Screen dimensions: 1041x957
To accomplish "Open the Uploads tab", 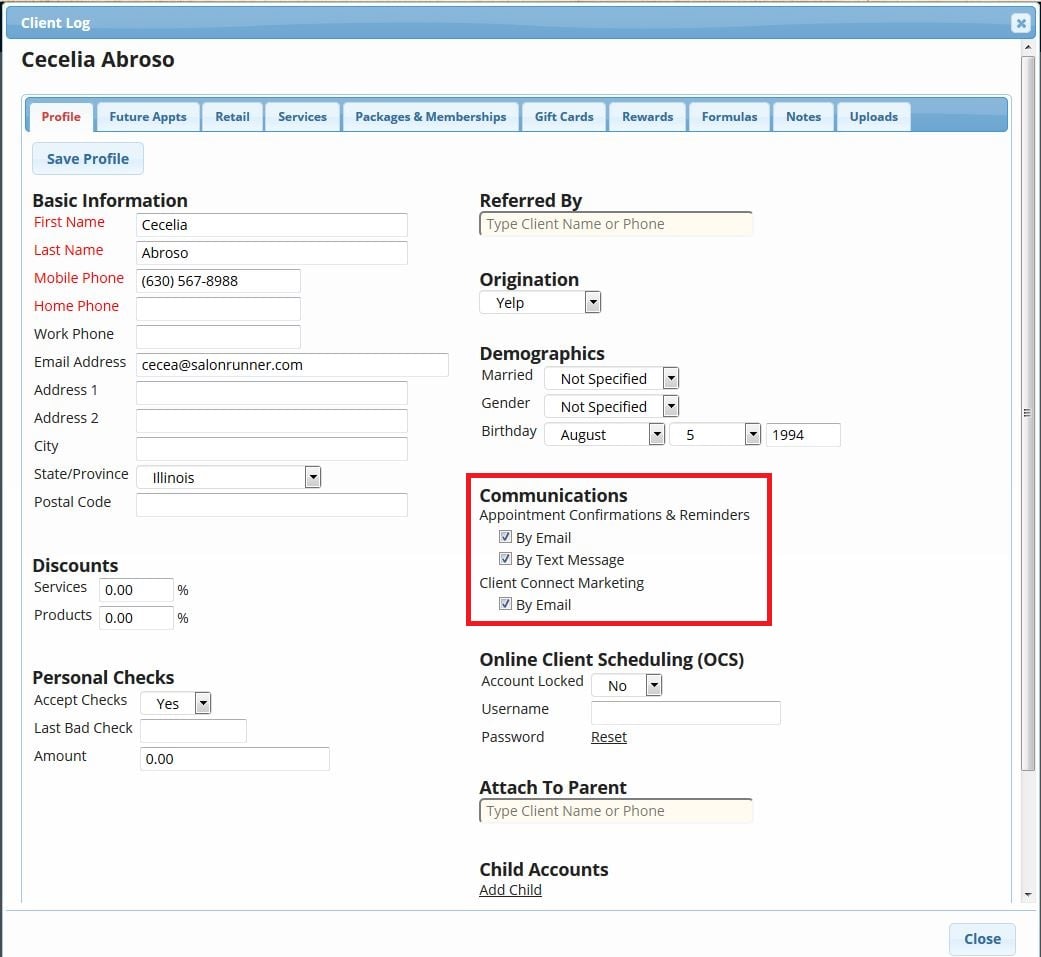I will [x=873, y=116].
